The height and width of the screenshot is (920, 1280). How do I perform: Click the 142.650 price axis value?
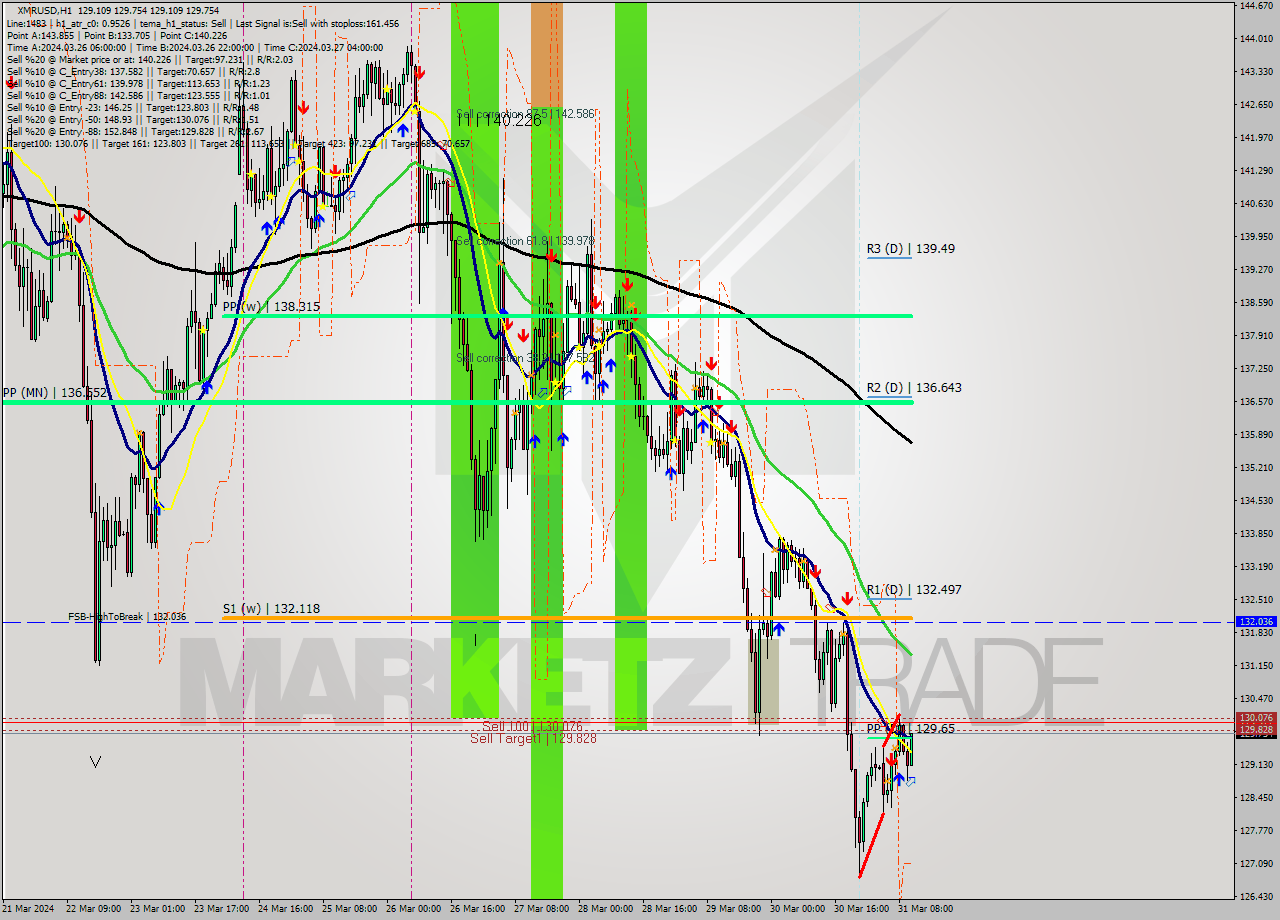pyautogui.click(x=1256, y=105)
